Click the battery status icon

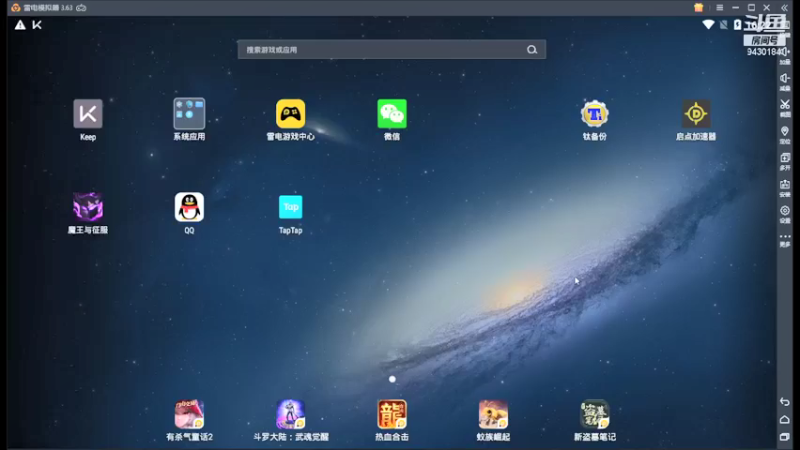[x=737, y=24]
